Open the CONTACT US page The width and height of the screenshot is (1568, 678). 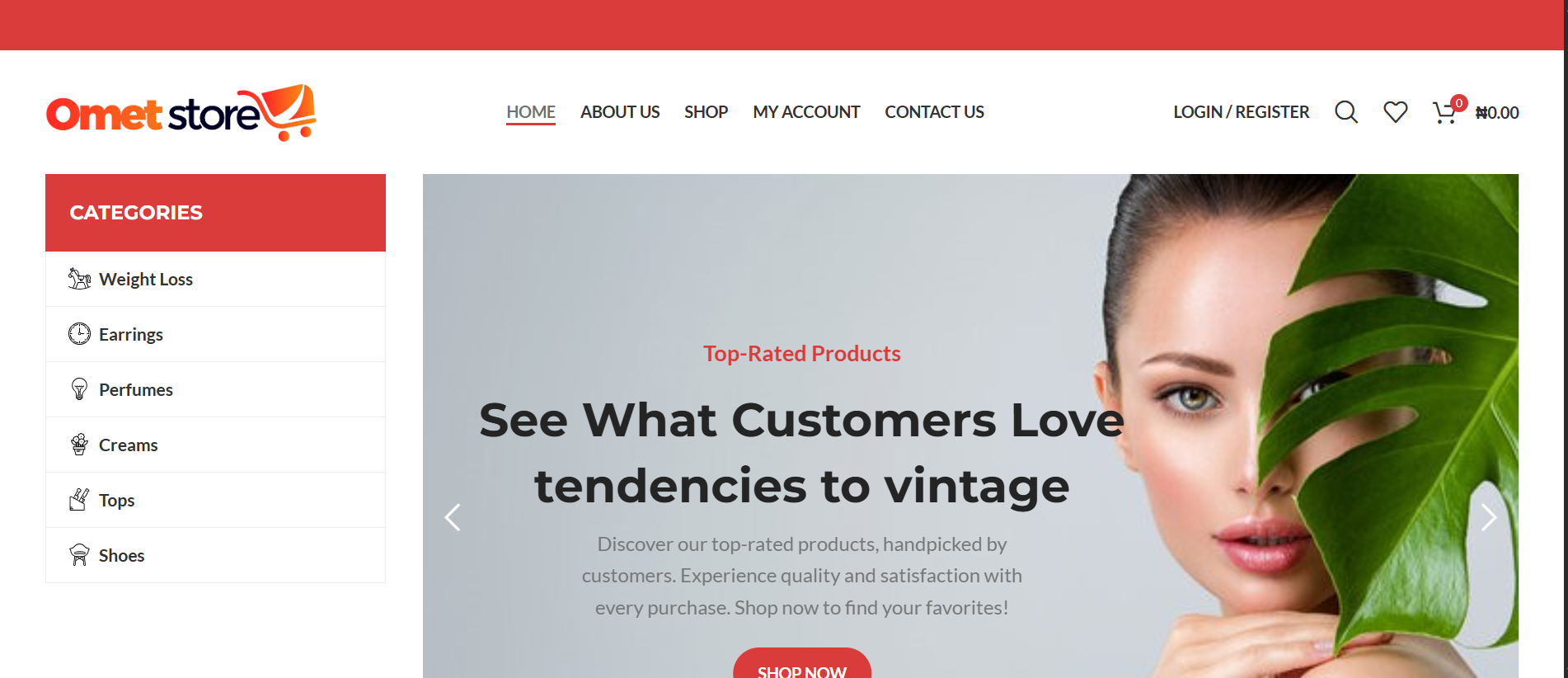pos(934,112)
